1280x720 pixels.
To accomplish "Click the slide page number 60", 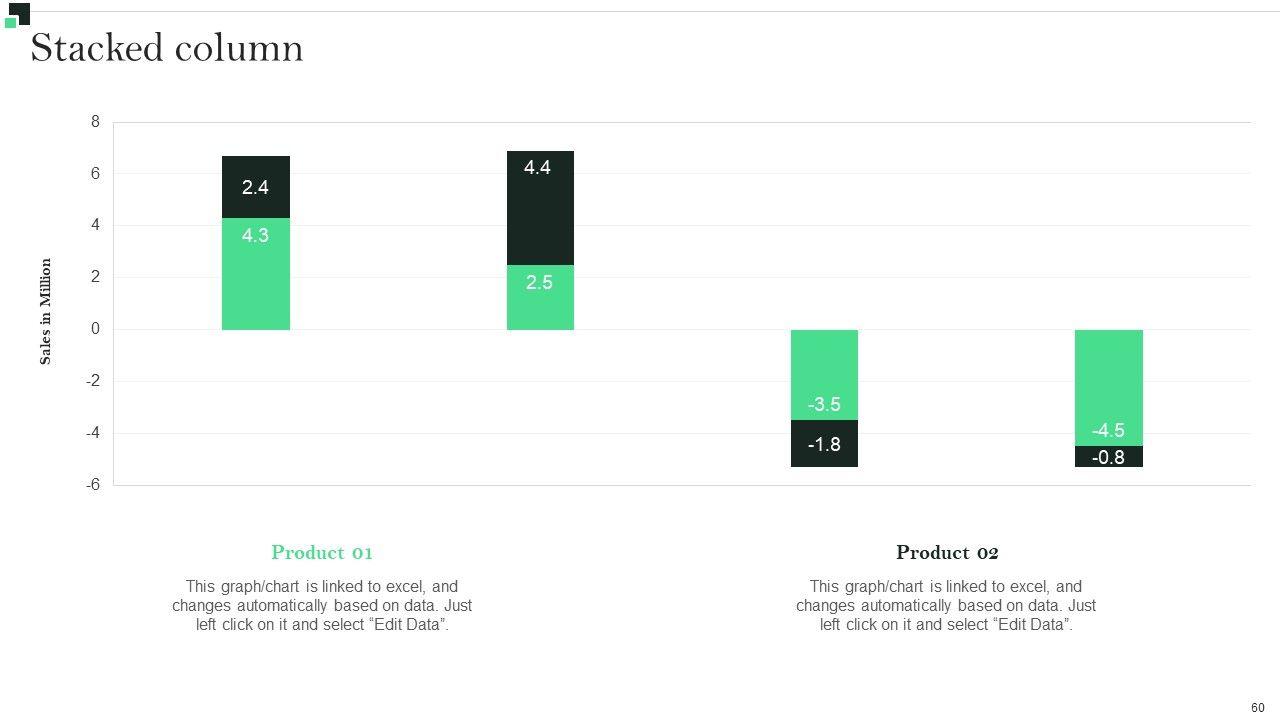I will point(1258,707).
